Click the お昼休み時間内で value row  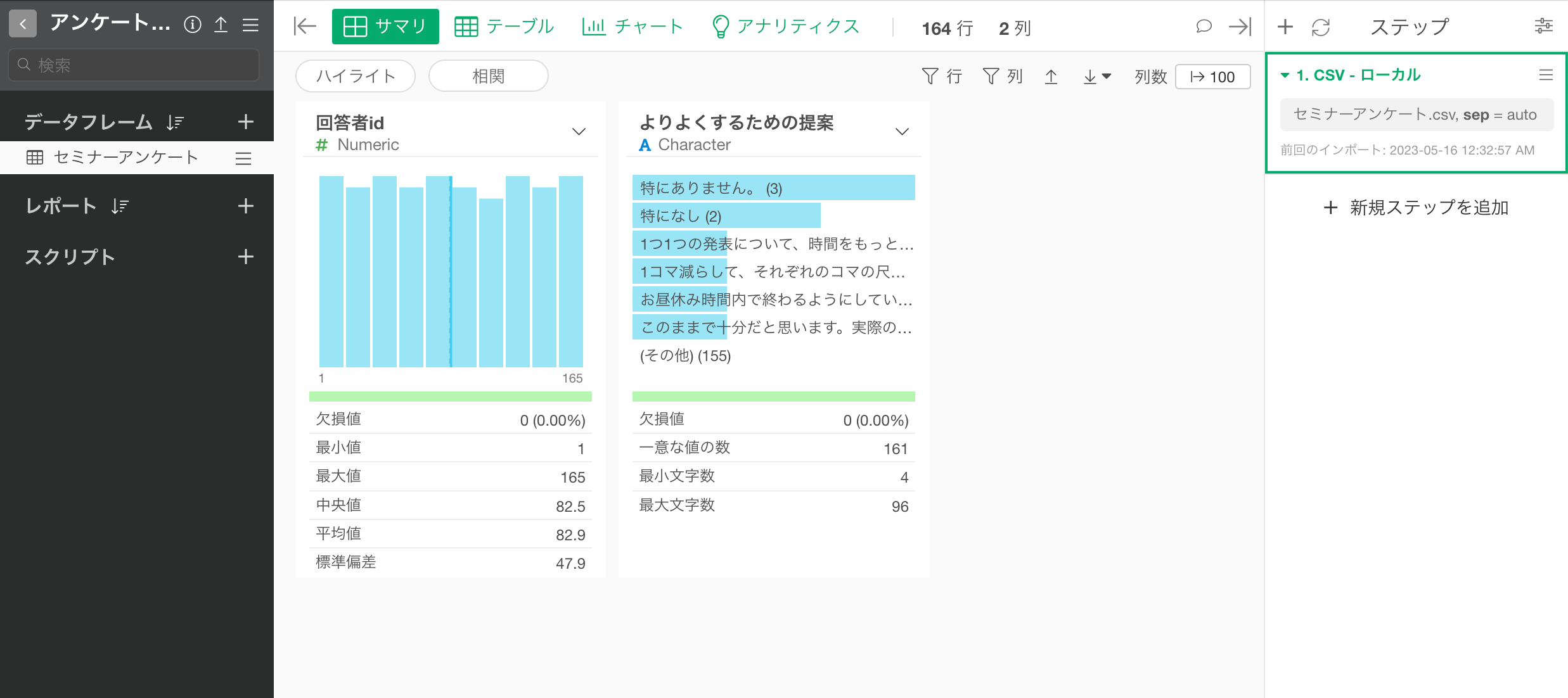774,300
